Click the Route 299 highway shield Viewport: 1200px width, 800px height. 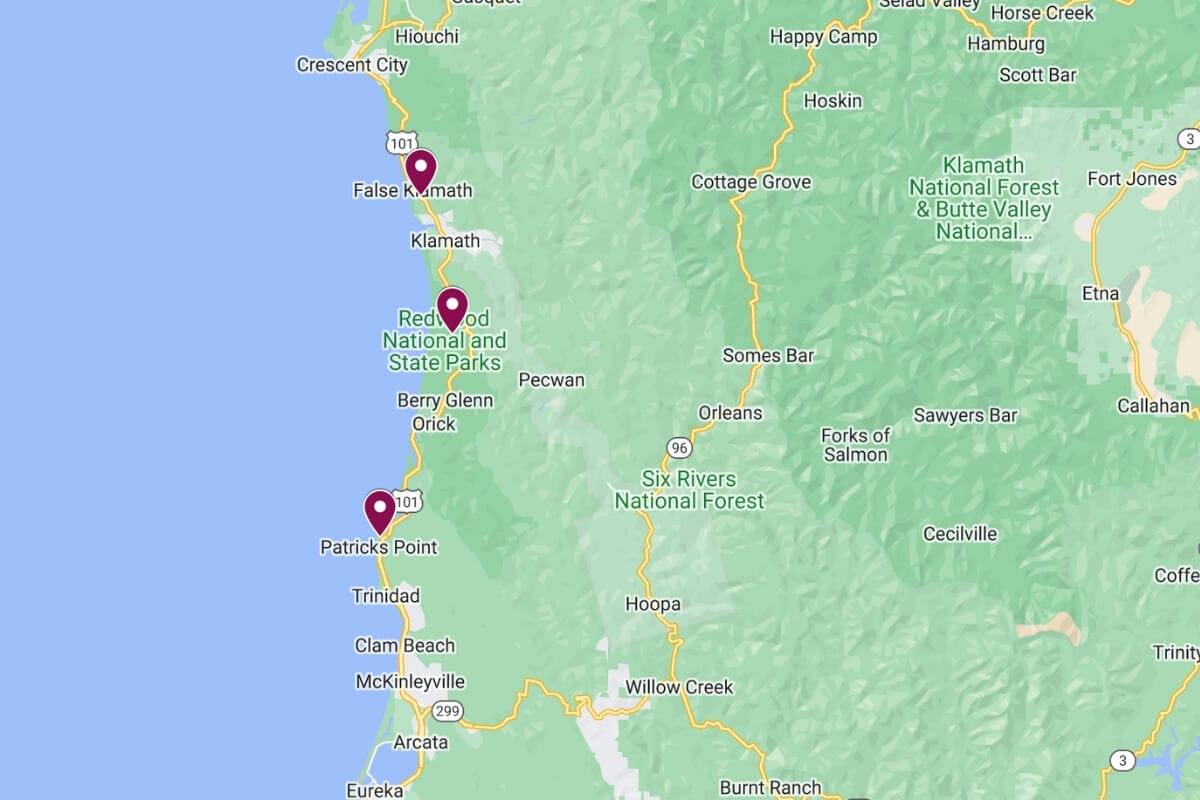447,711
